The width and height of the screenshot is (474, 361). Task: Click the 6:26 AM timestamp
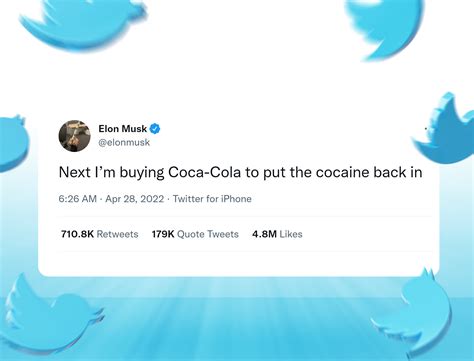coord(77,199)
